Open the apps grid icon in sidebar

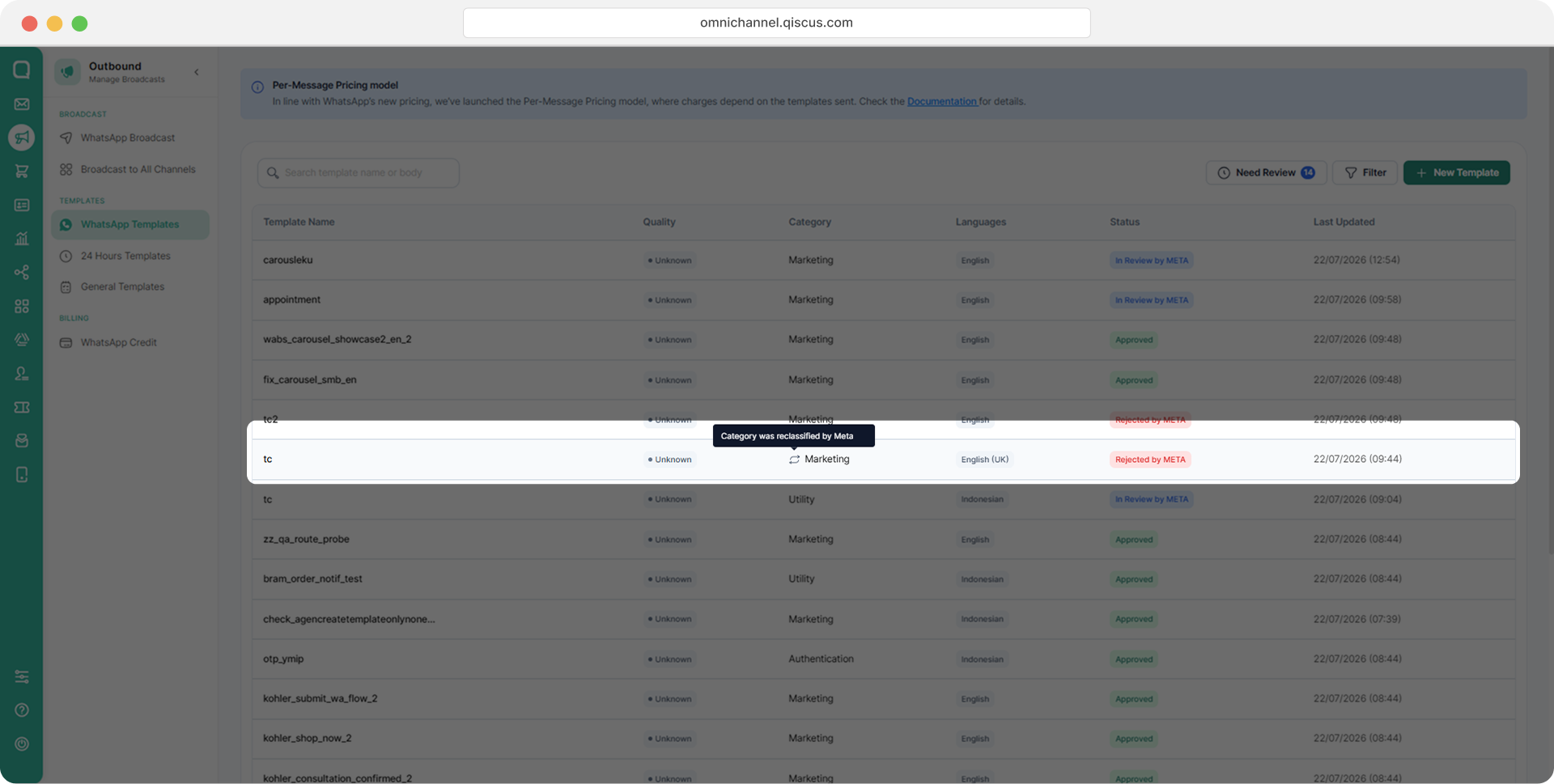[x=22, y=306]
